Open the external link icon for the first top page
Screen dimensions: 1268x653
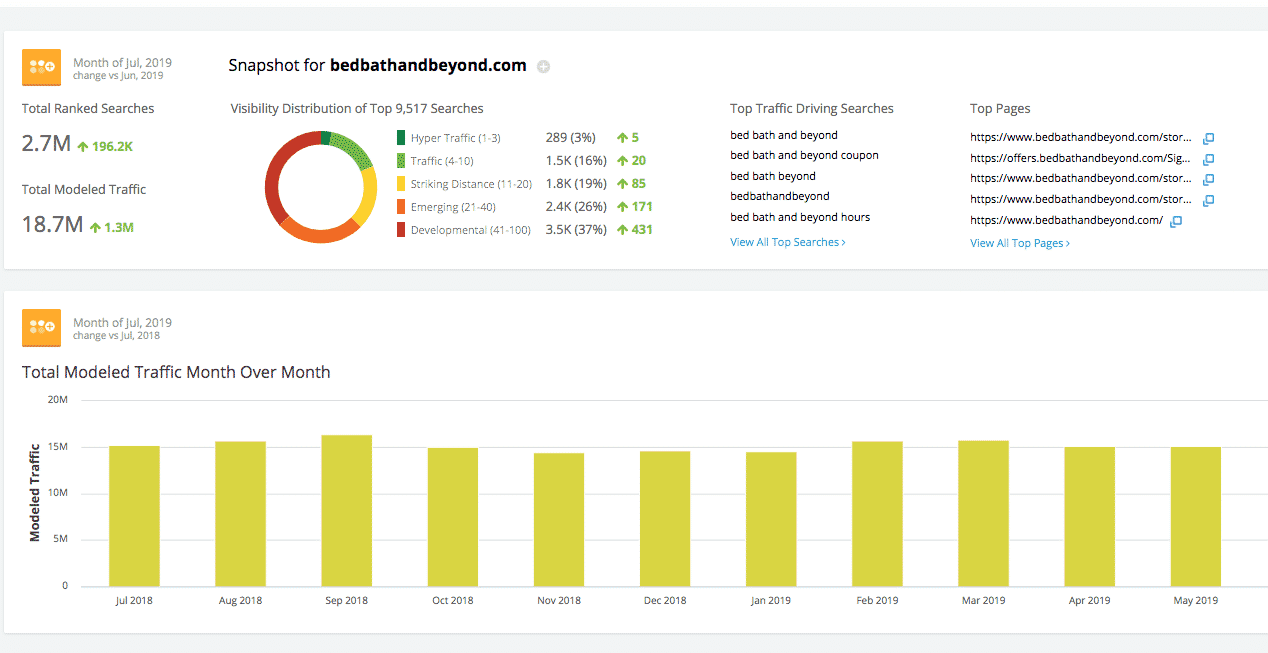coord(1208,139)
